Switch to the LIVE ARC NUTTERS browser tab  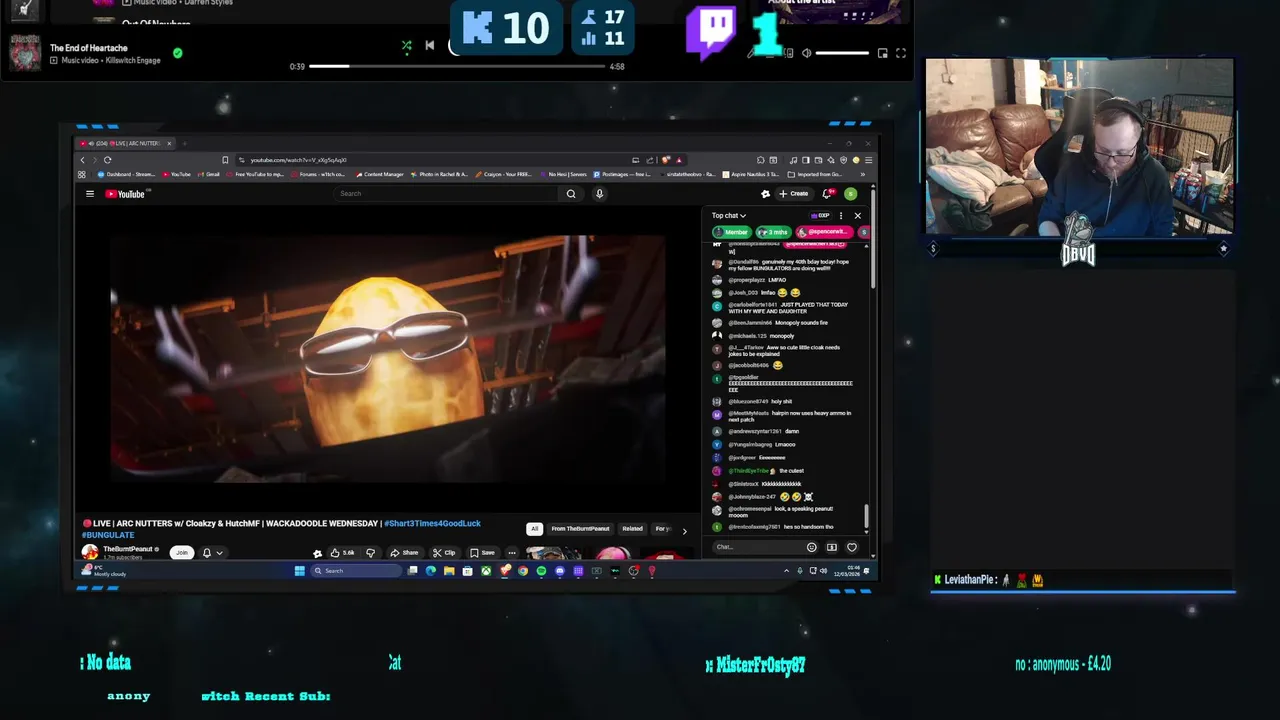(125, 143)
